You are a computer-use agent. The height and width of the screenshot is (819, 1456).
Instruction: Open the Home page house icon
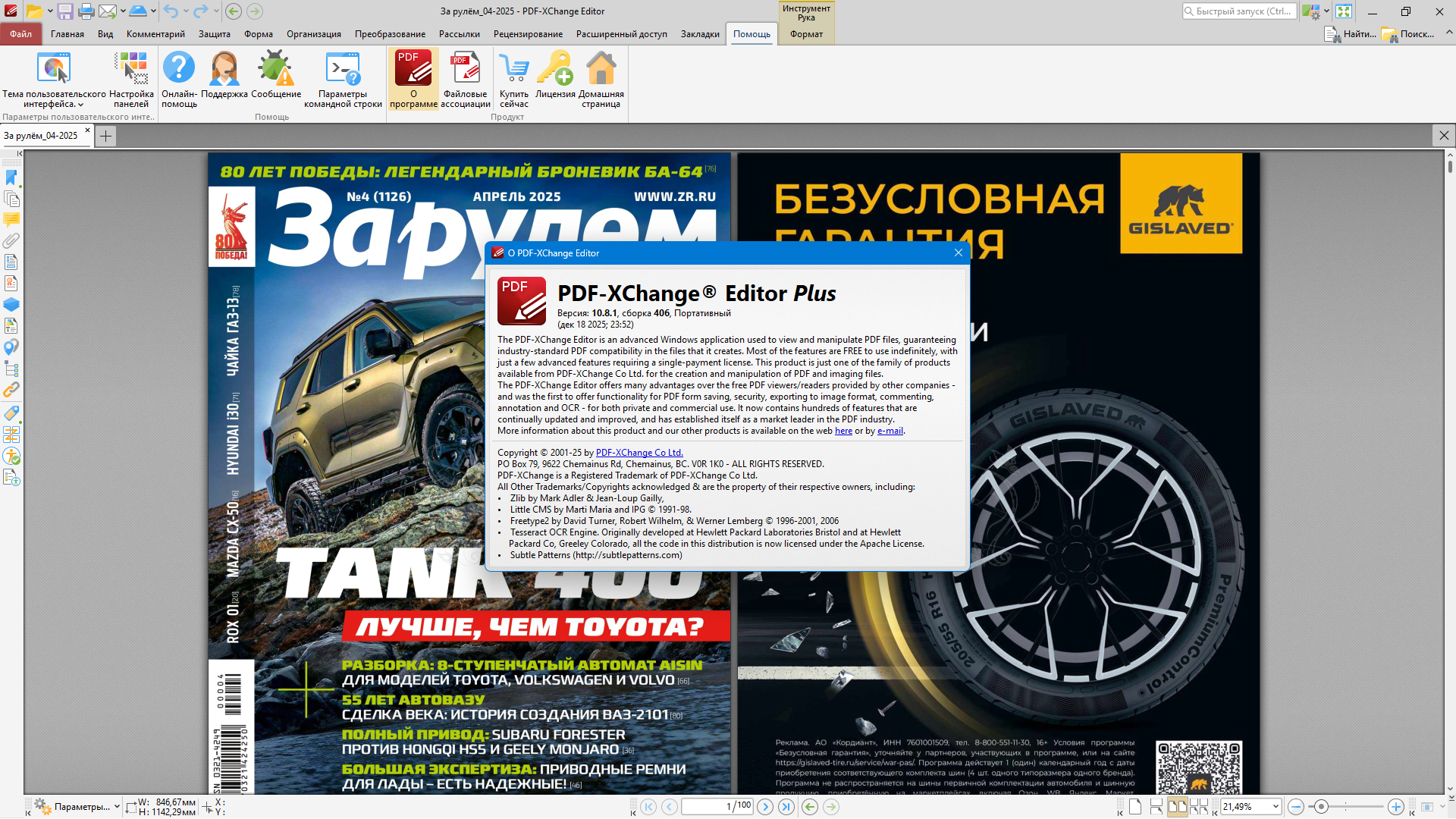pos(601,70)
